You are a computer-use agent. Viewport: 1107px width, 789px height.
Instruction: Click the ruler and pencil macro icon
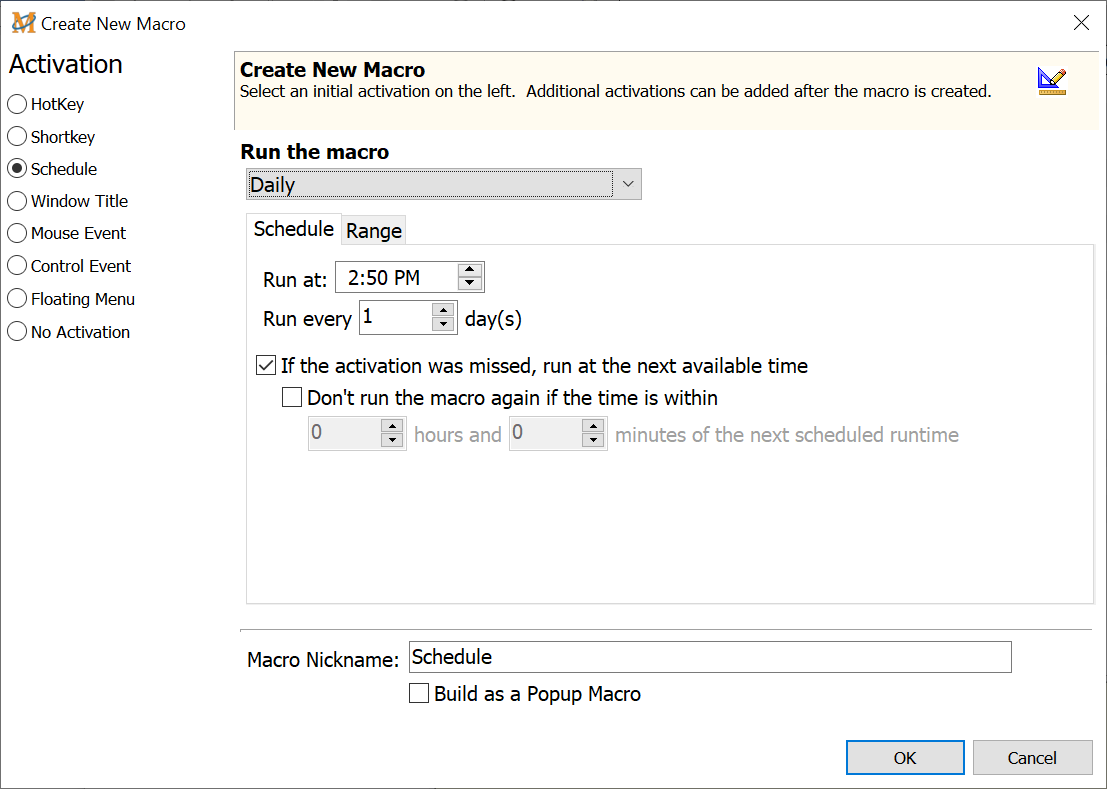1051,81
